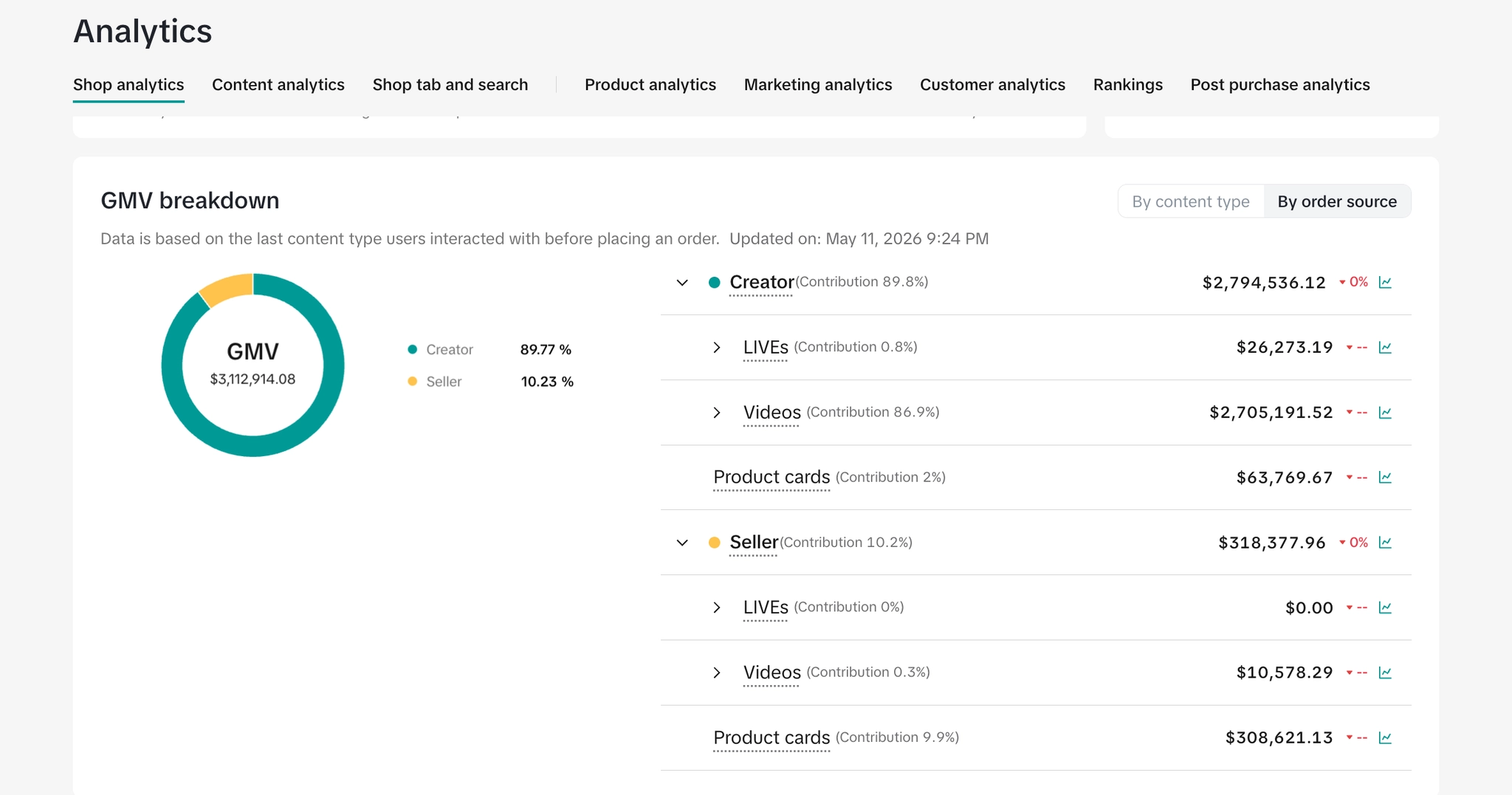Click the yellow Seller dot in the list
1512x795 pixels.
[714, 543]
